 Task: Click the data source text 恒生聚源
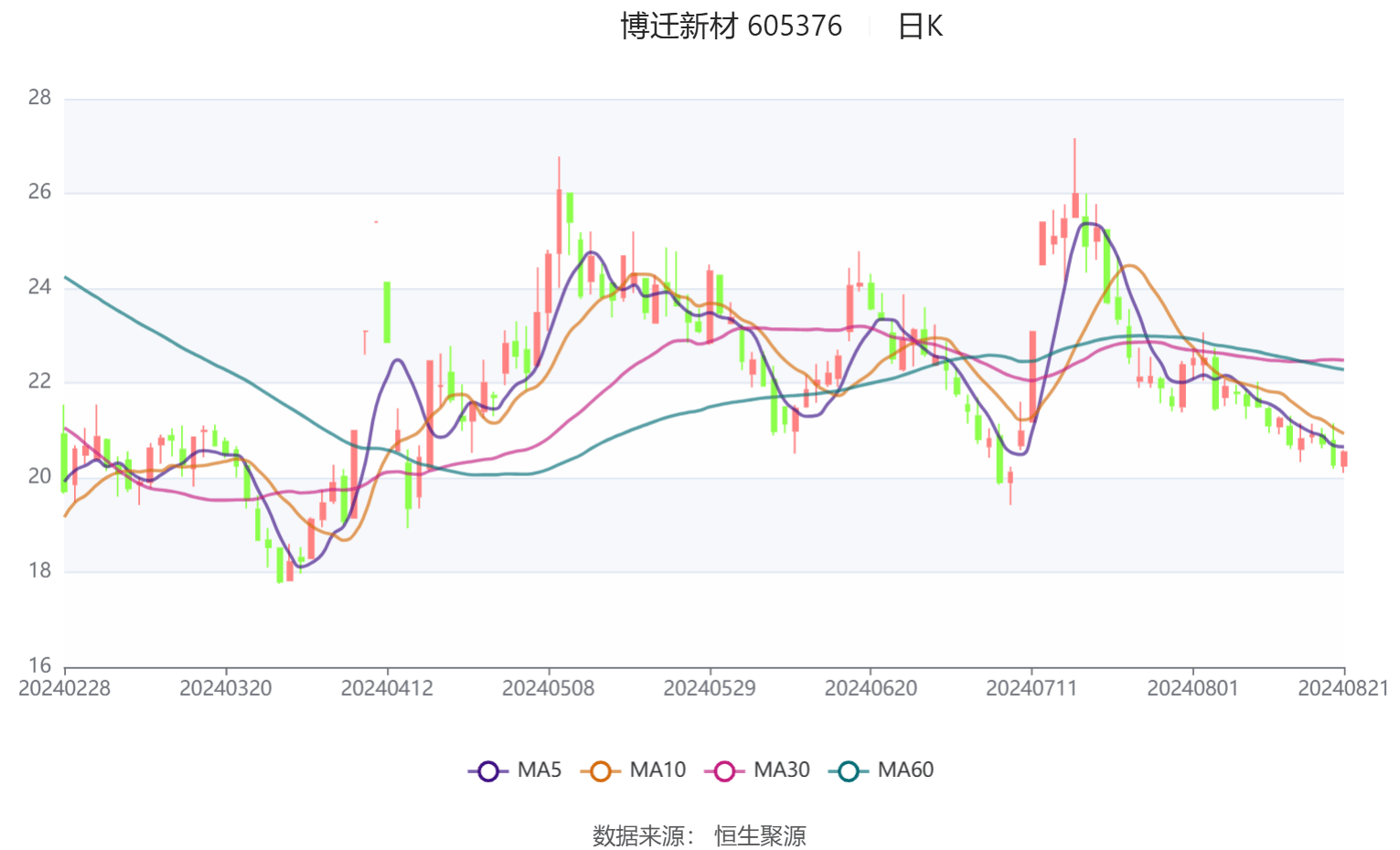(x=760, y=835)
